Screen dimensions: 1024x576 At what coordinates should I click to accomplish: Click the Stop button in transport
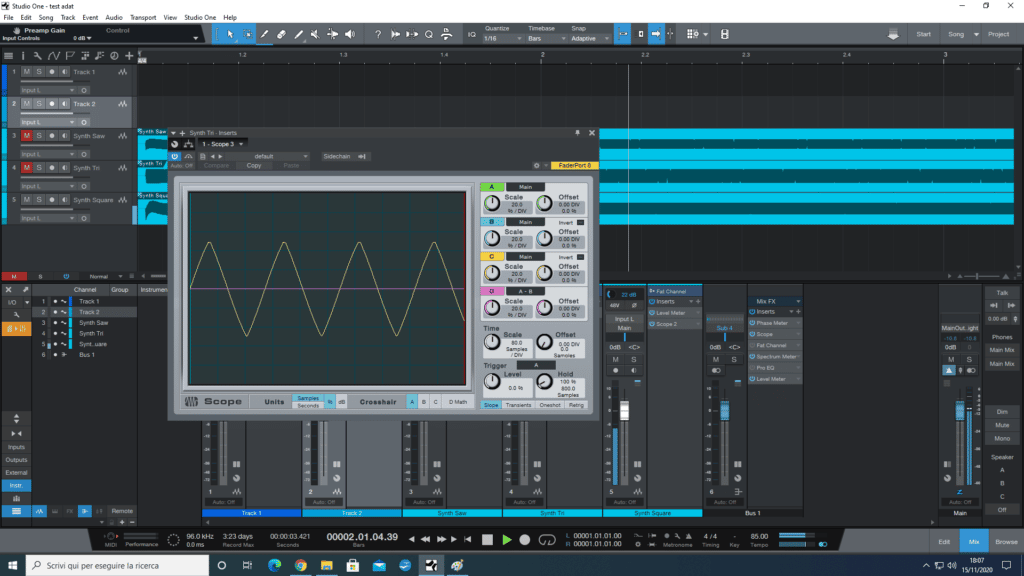pos(487,540)
